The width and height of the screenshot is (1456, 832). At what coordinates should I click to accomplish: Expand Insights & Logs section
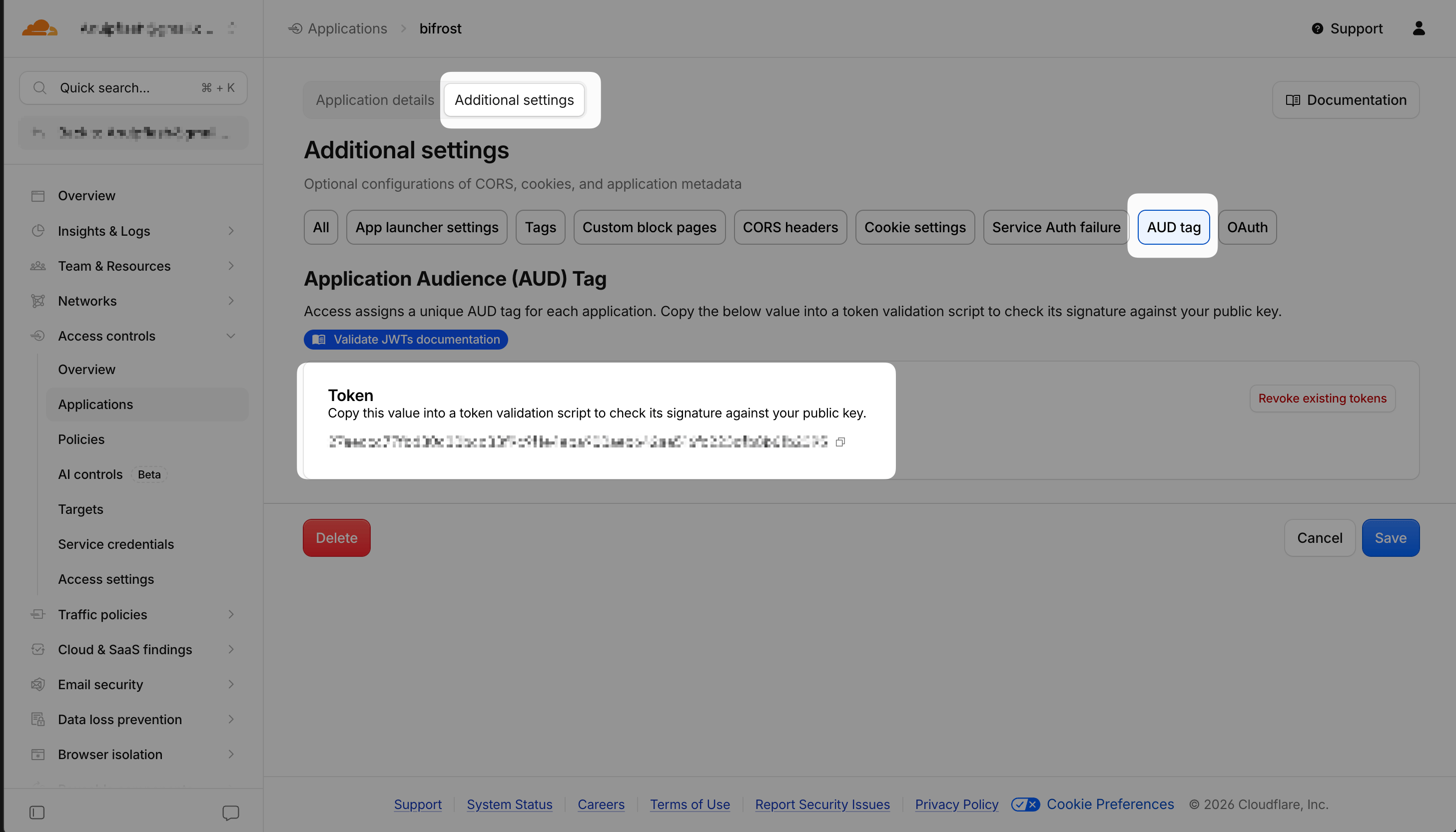(231, 231)
